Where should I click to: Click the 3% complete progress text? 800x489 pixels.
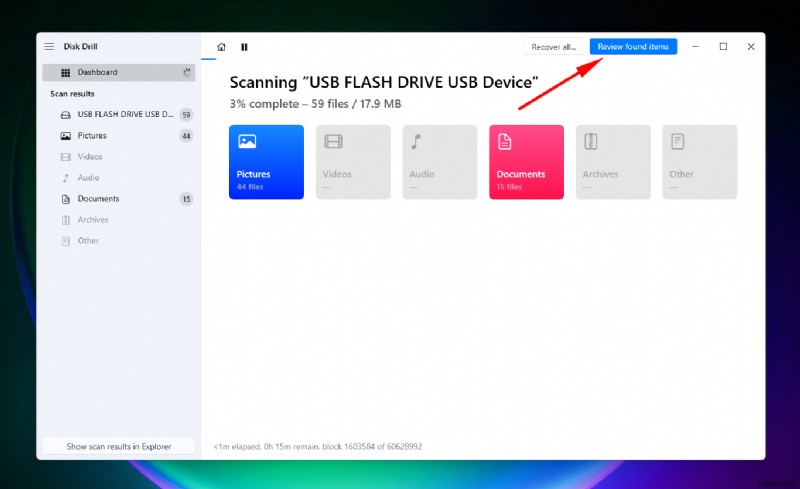(315, 104)
